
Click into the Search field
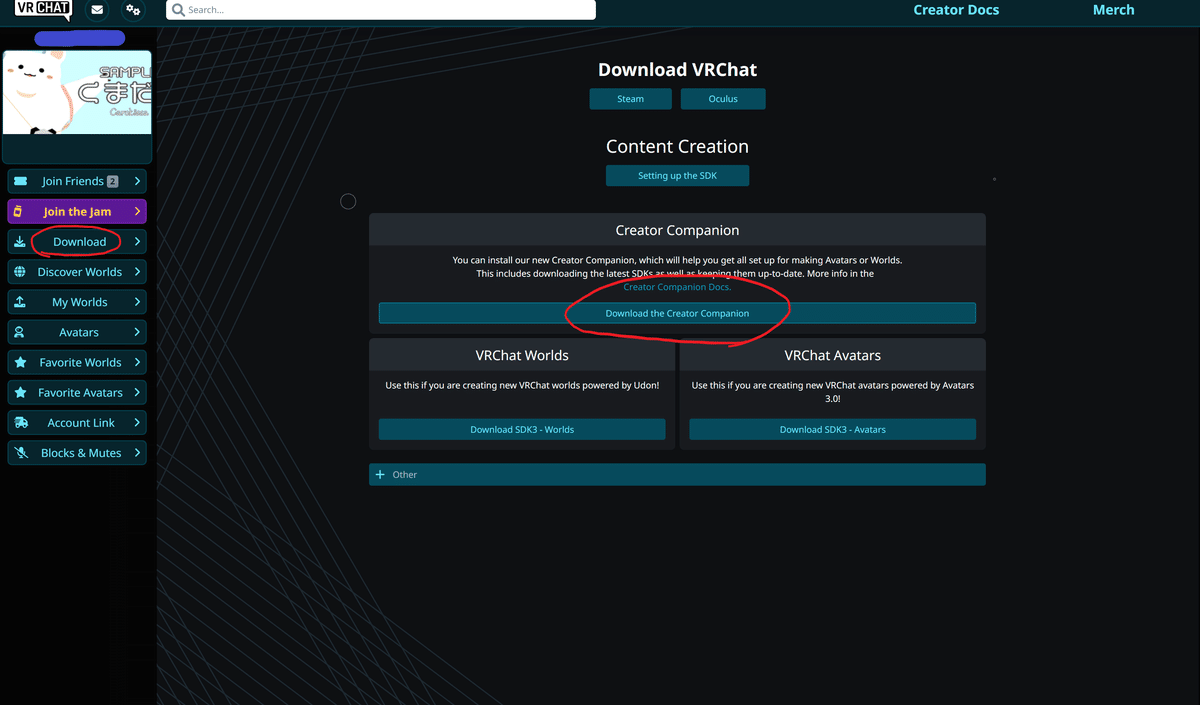point(381,10)
